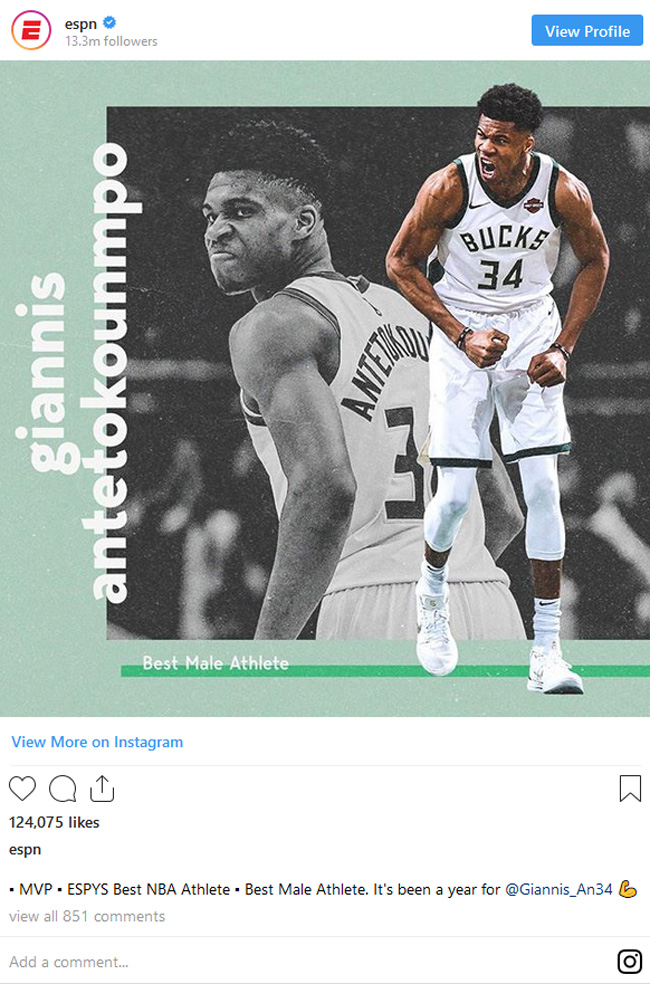
Task: Open the @Giannis_An34 mention link
Action: (558, 889)
